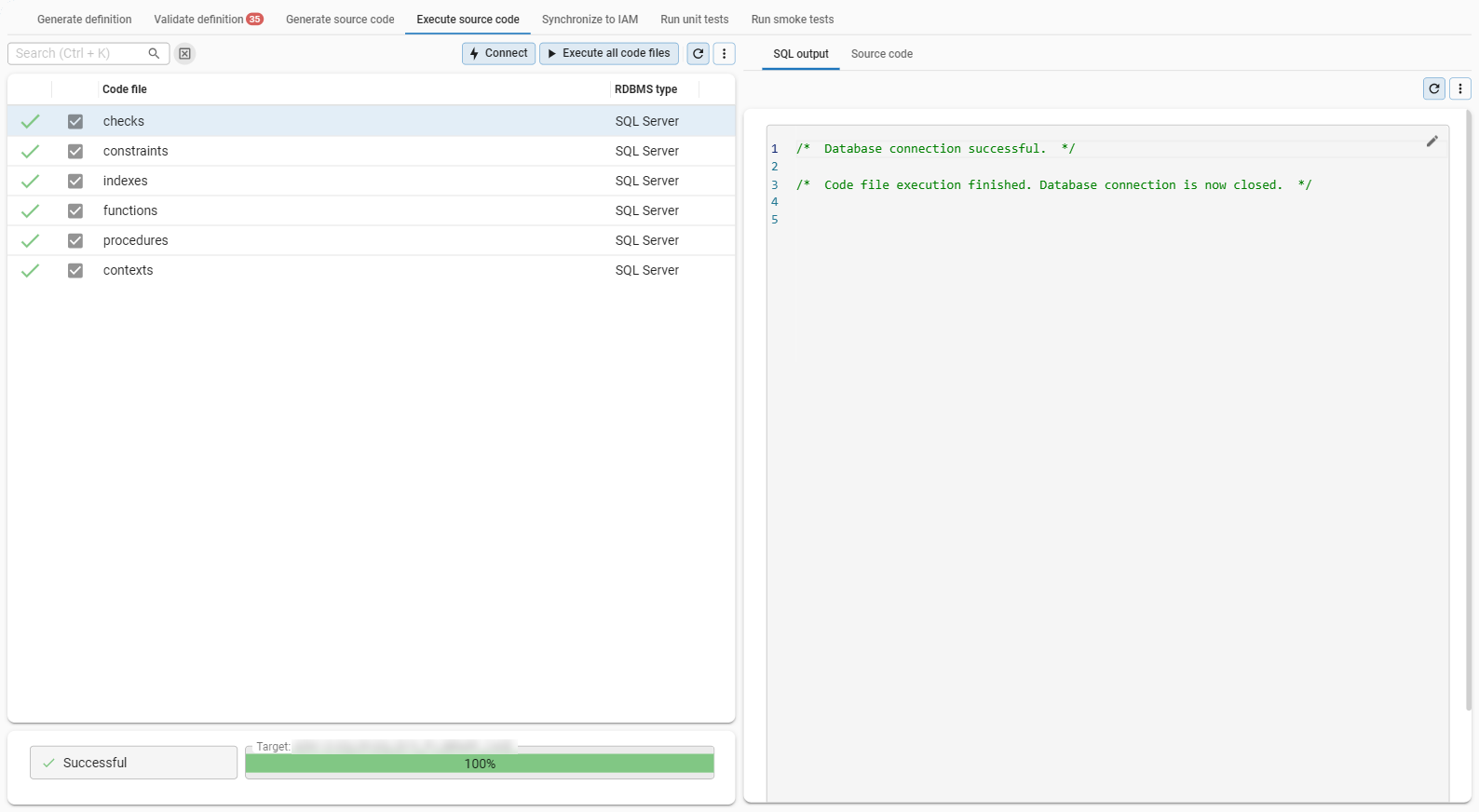
Task: Uncheck the checks code file checkbox
Action: [75, 121]
